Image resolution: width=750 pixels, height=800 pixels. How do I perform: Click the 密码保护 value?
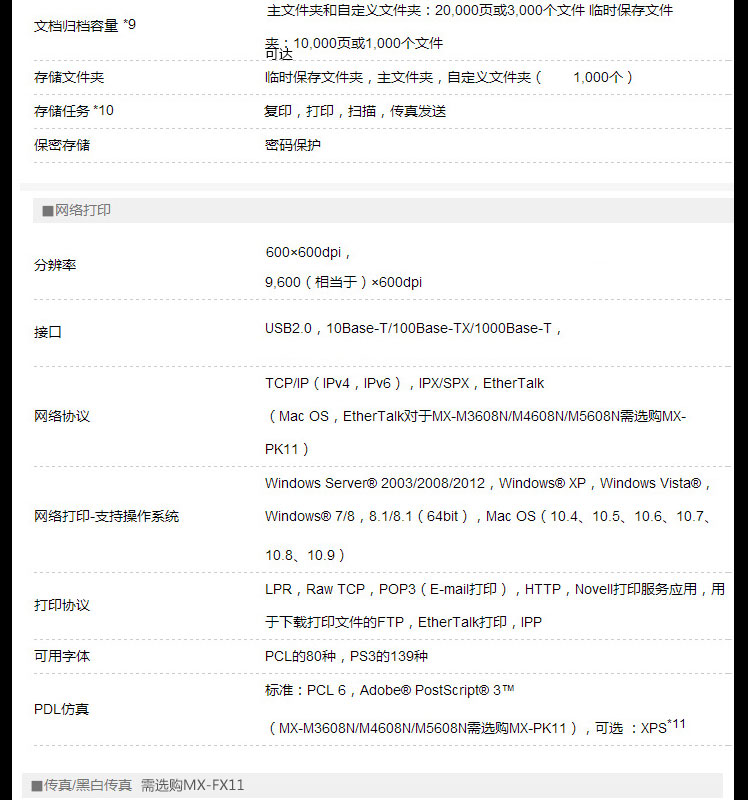tap(293, 145)
